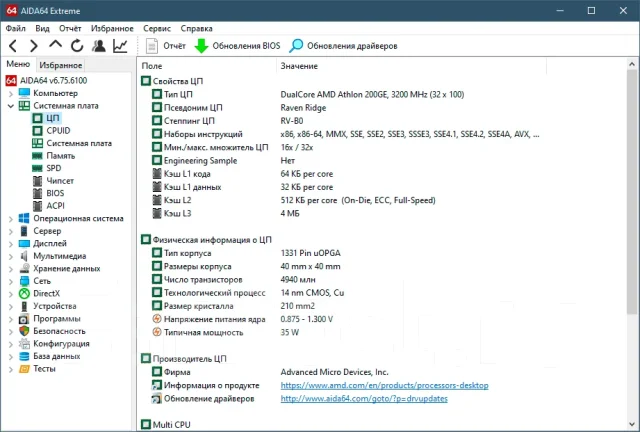Open Системная плата child item
The width and height of the screenshot is (640, 432).
tap(72, 143)
